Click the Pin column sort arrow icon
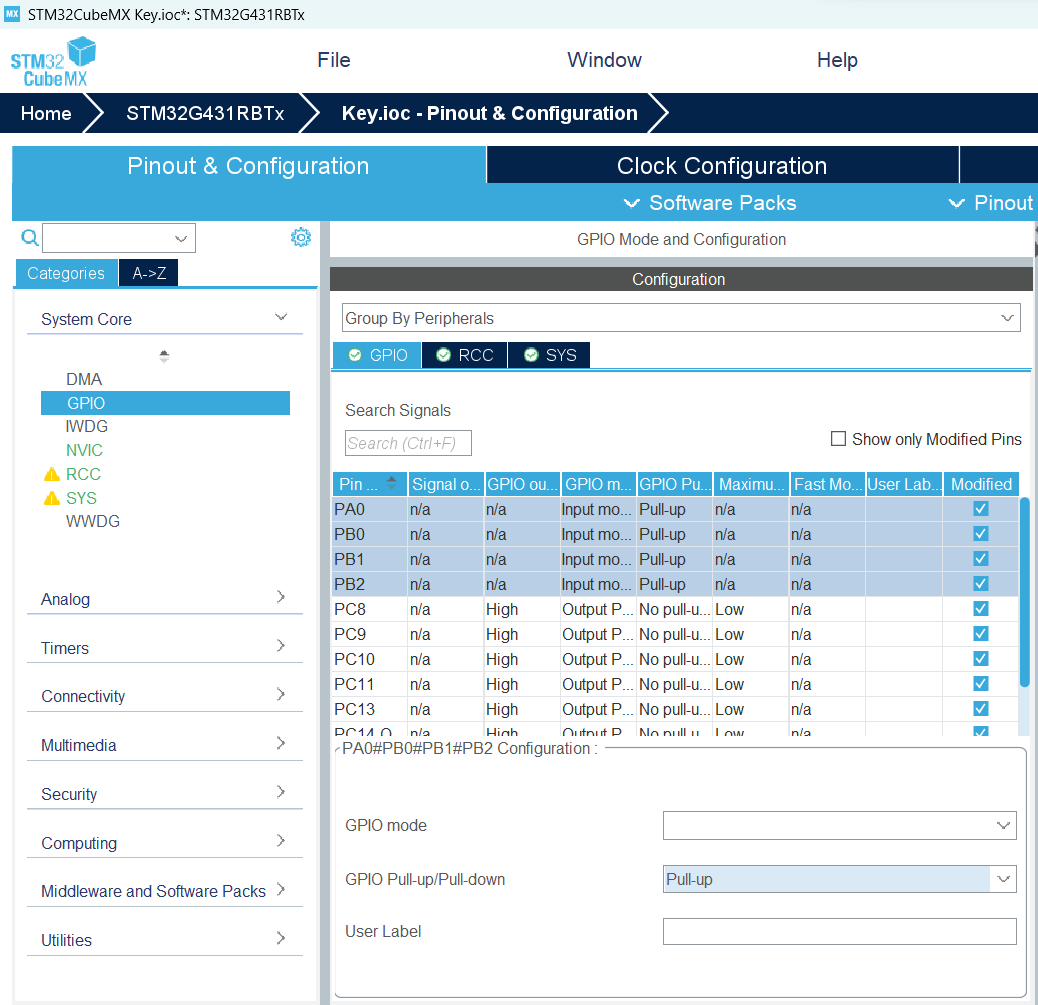1038x1005 pixels. (391, 483)
